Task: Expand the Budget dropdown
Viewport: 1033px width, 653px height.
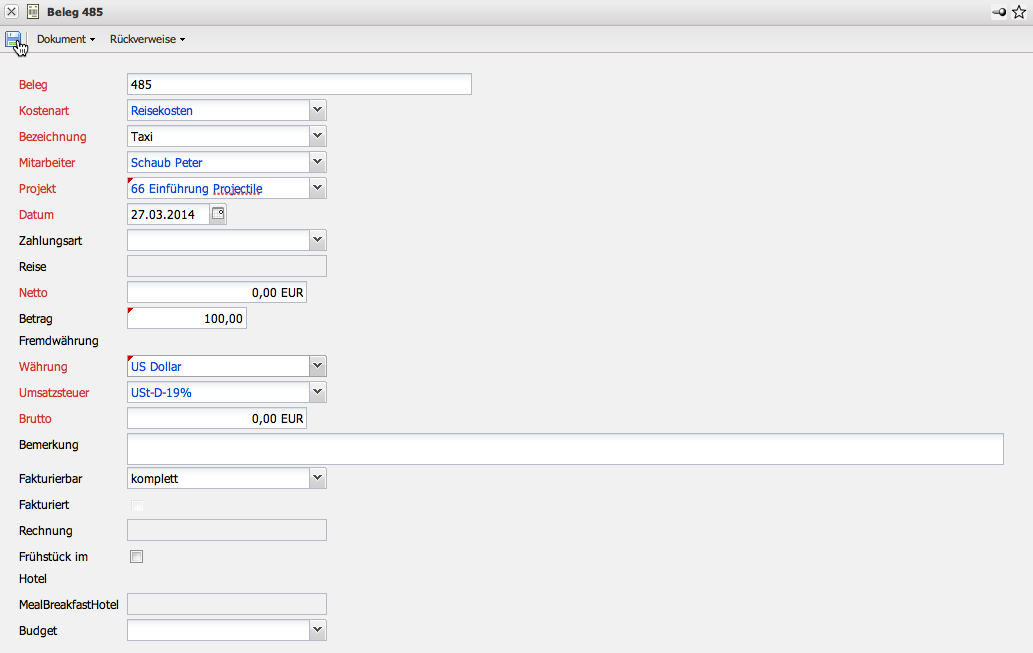Action: click(x=318, y=631)
